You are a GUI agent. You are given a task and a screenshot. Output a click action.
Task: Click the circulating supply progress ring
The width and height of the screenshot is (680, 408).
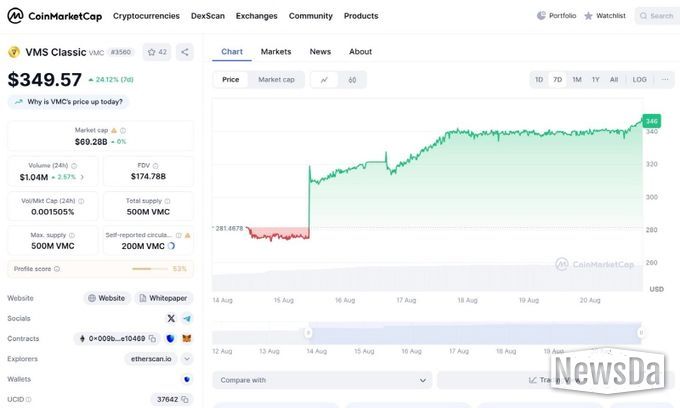click(171, 246)
